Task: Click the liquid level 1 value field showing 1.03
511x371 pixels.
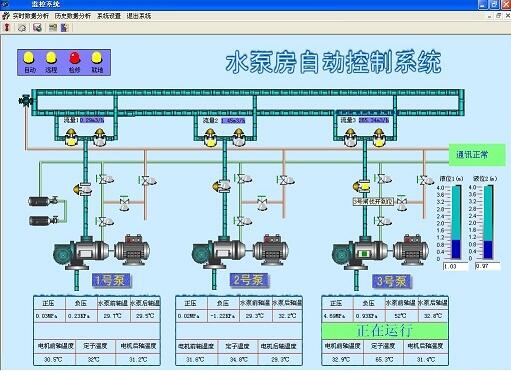Action: coord(455,266)
